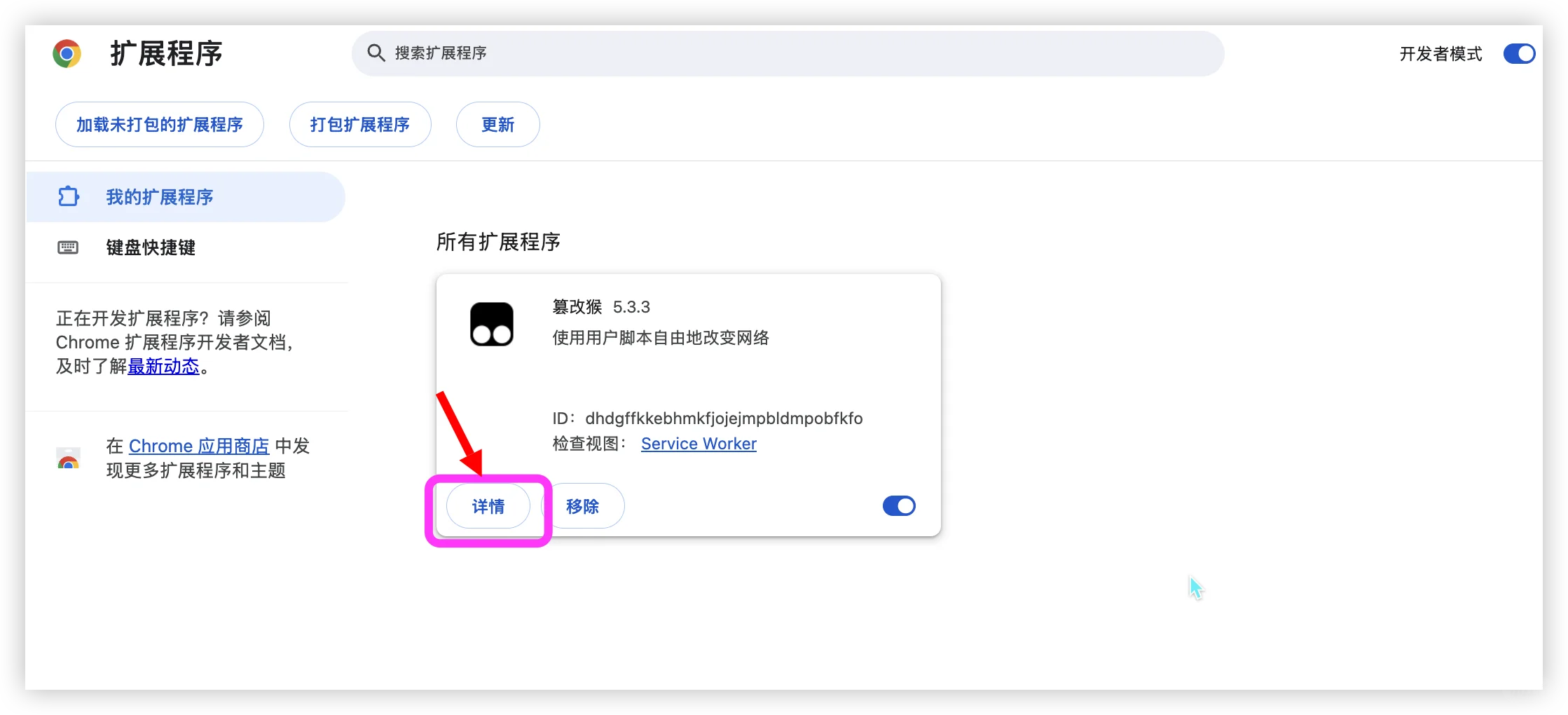The image size is (1568, 715).
Task: Turn off the 篡改猴 extension toggle
Action: (899, 506)
